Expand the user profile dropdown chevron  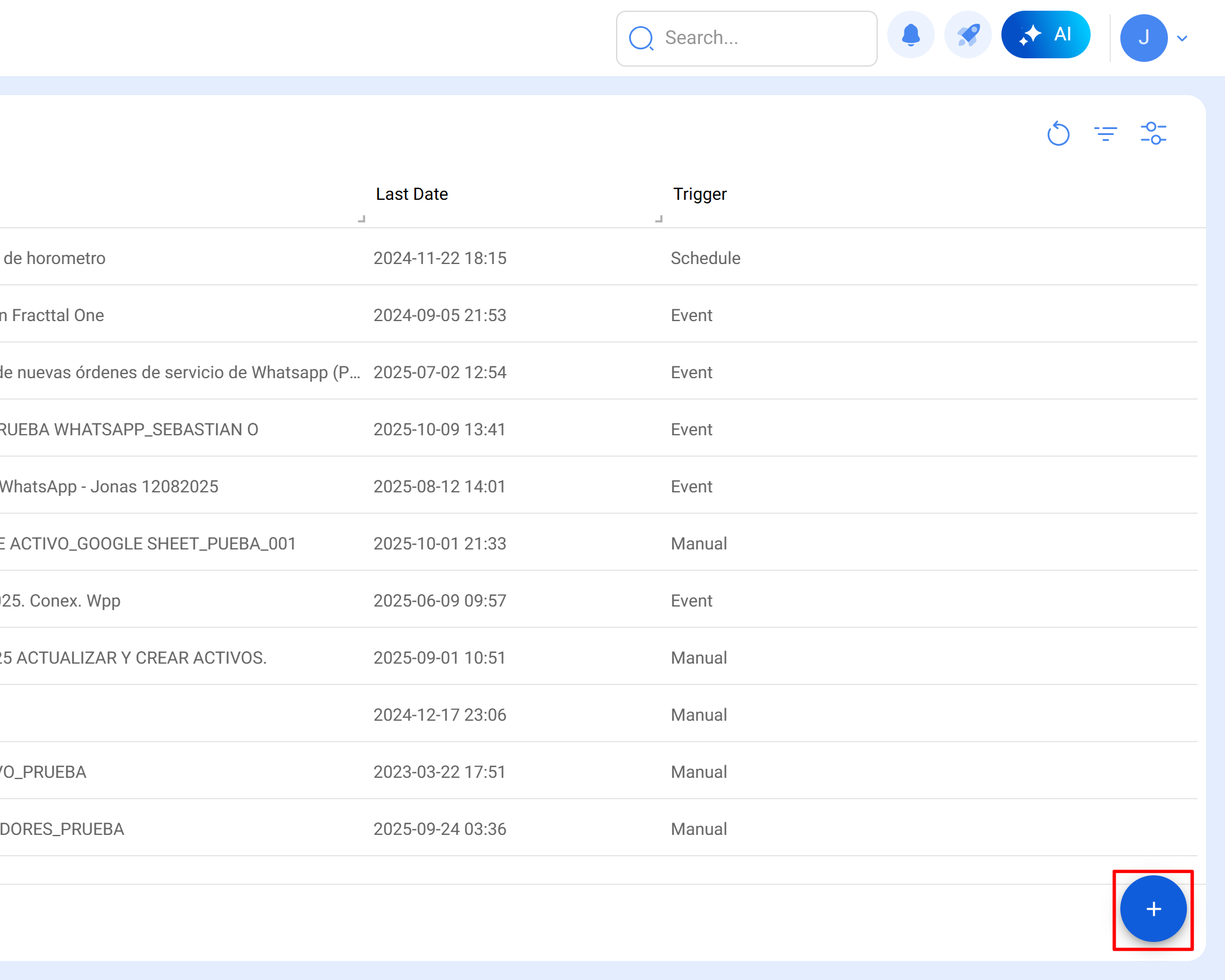tap(1182, 39)
